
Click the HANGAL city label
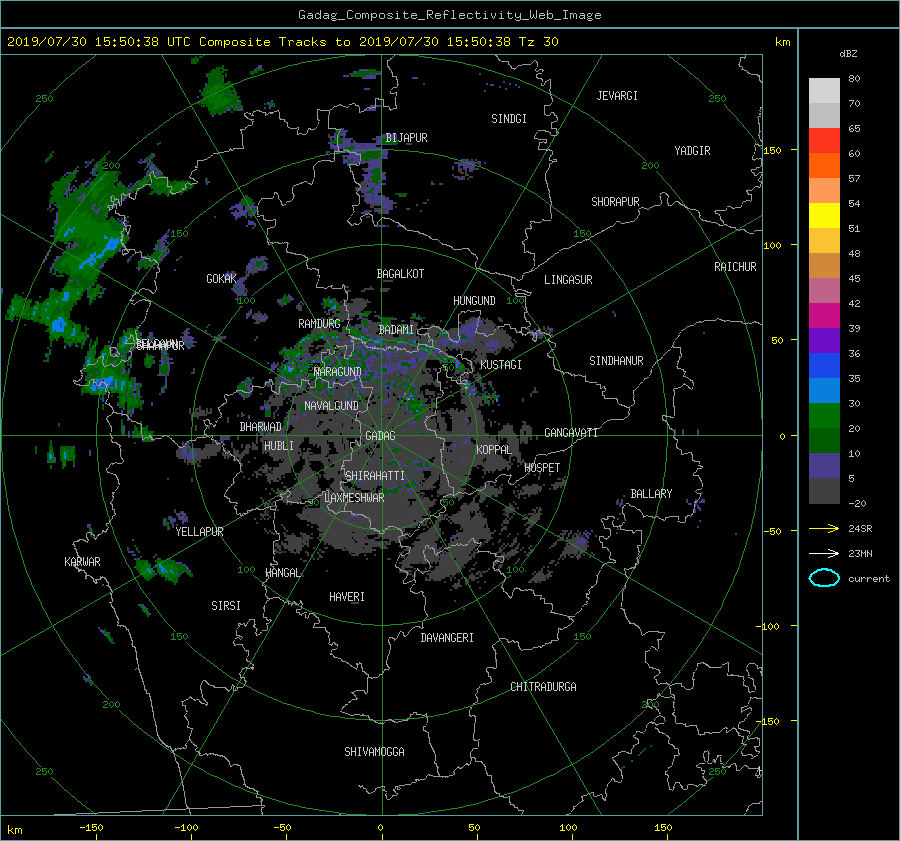point(283,573)
